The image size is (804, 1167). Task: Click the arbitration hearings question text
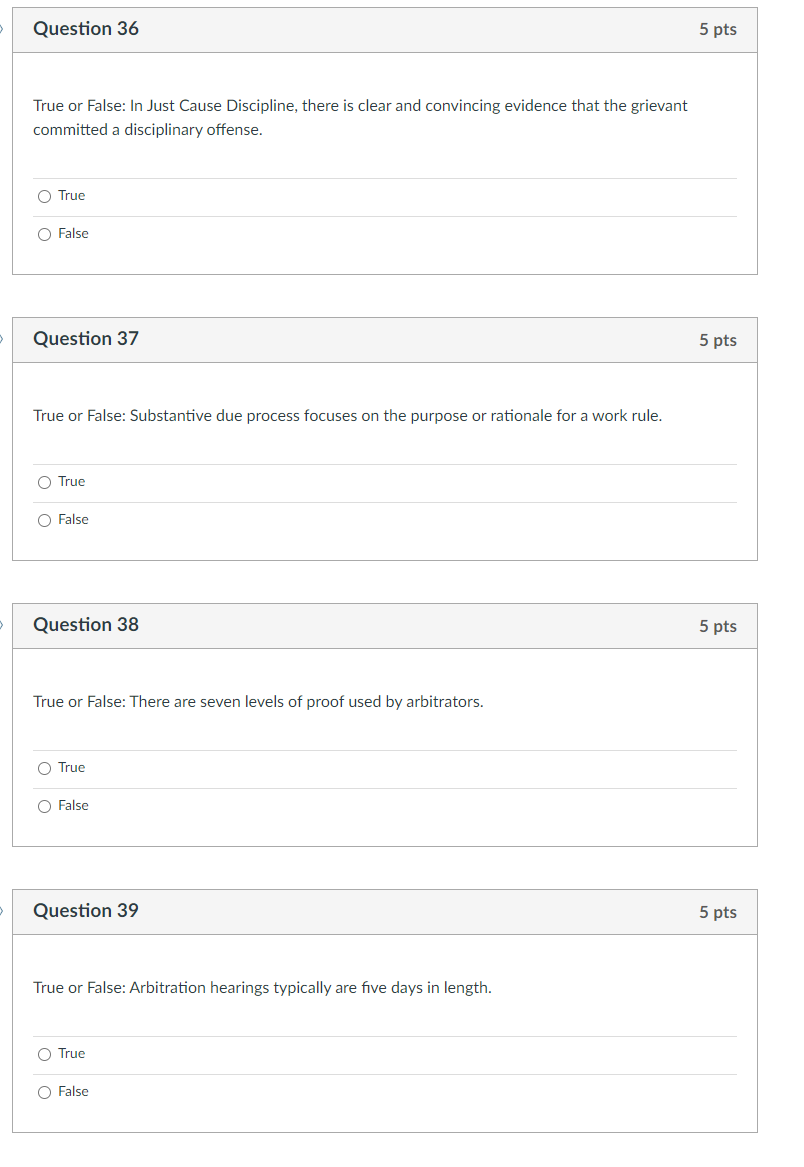[262, 987]
